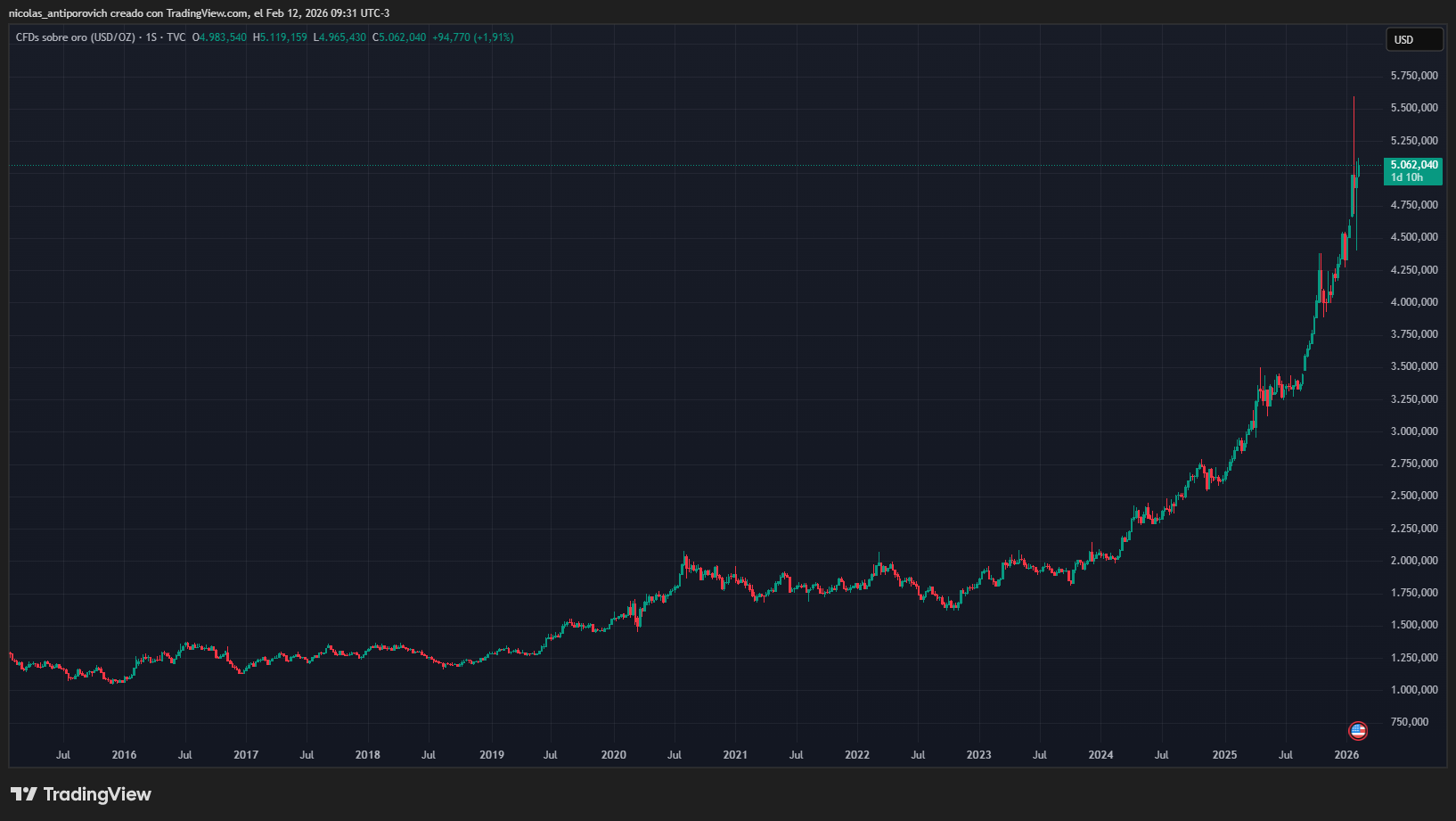This screenshot has width=1456, height=821.
Task: Click the chart title CFDs sobre oro
Action: coord(76,37)
